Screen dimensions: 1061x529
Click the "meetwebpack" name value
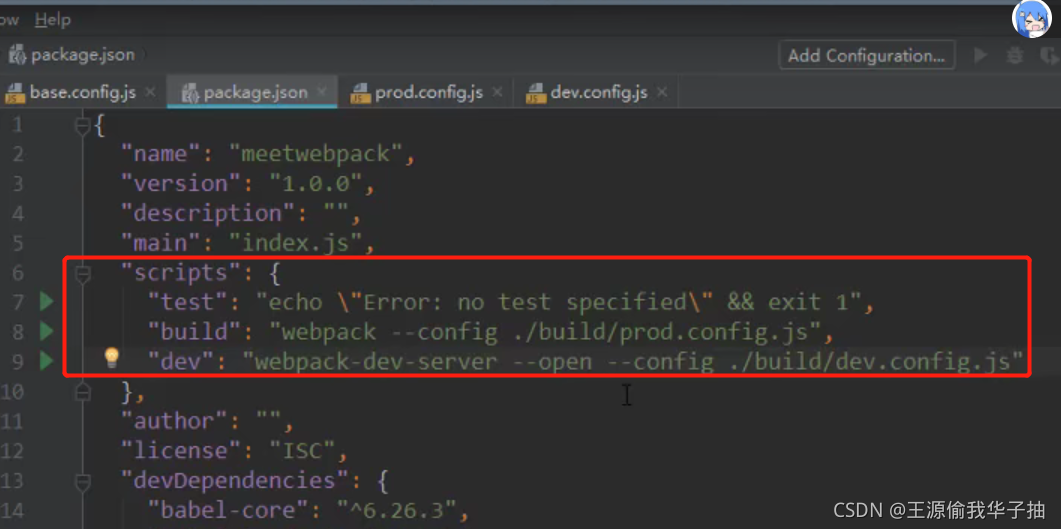coord(317,154)
